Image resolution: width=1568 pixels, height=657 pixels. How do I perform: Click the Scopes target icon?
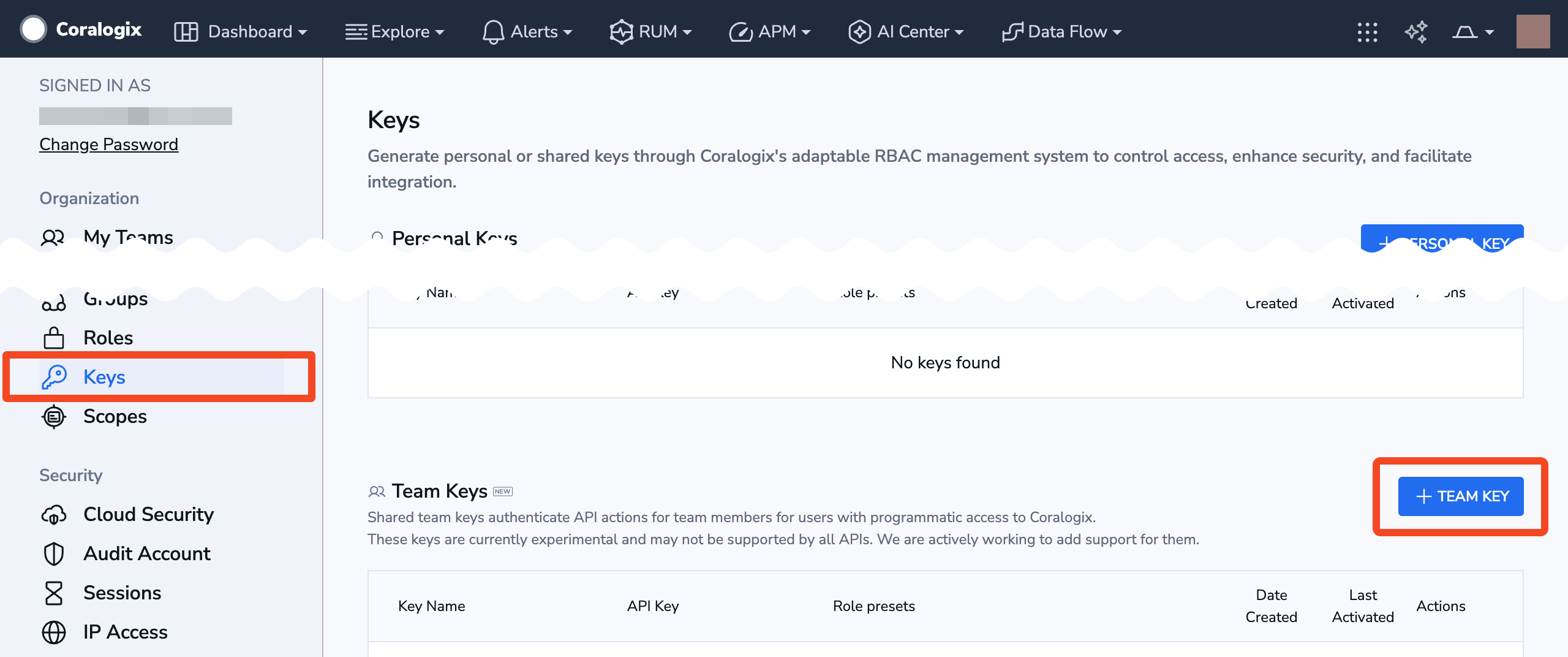pyautogui.click(x=54, y=416)
